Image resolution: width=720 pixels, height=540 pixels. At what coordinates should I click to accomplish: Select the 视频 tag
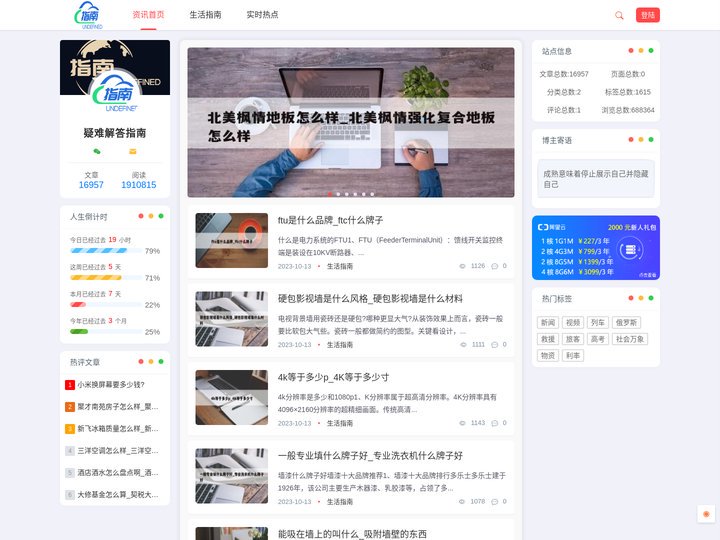click(x=573, y=323)
